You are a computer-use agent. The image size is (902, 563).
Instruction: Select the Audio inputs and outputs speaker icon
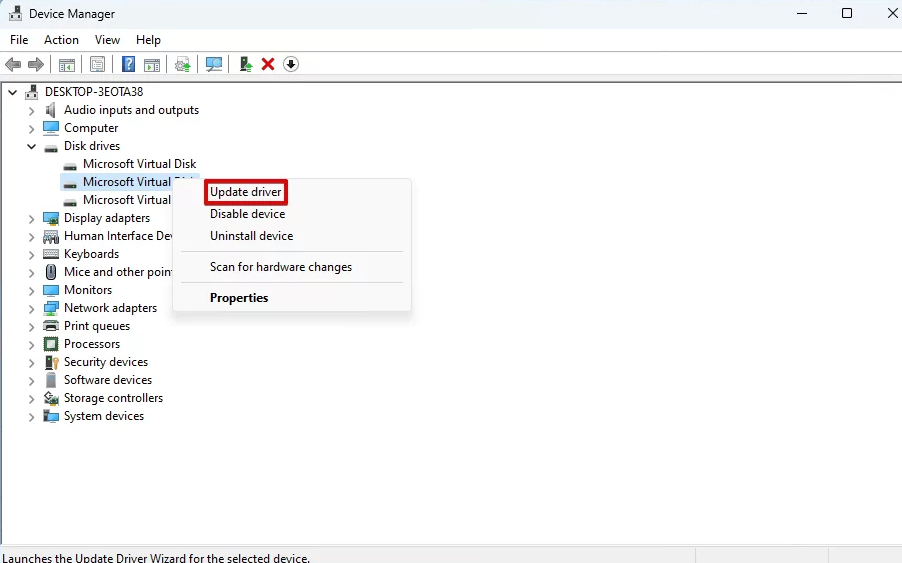51,110
